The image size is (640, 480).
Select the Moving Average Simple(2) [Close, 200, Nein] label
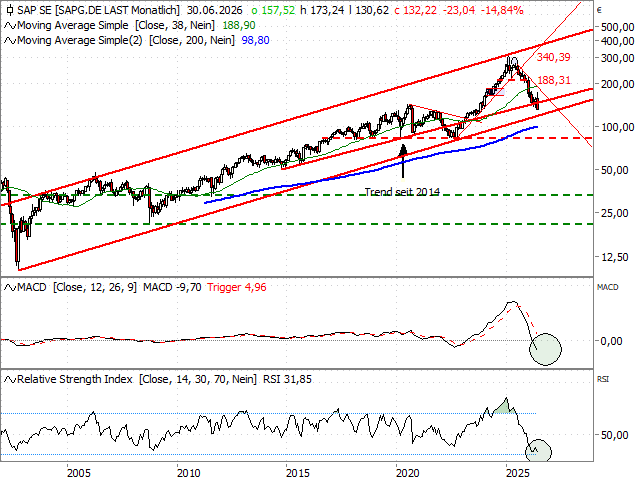coord(126,41)
